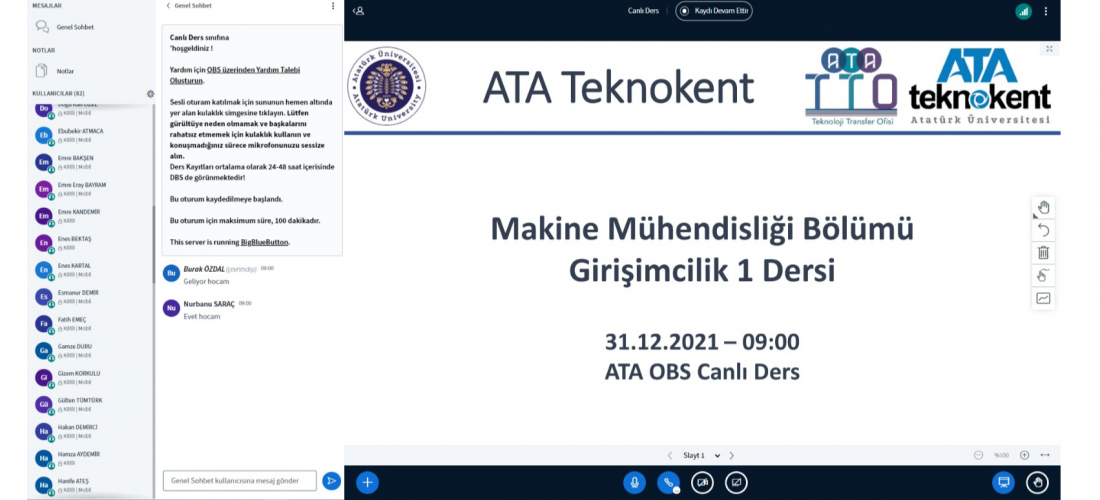Open chat options three-dot menu
The image size is (1100, 500).
(333, 6)
